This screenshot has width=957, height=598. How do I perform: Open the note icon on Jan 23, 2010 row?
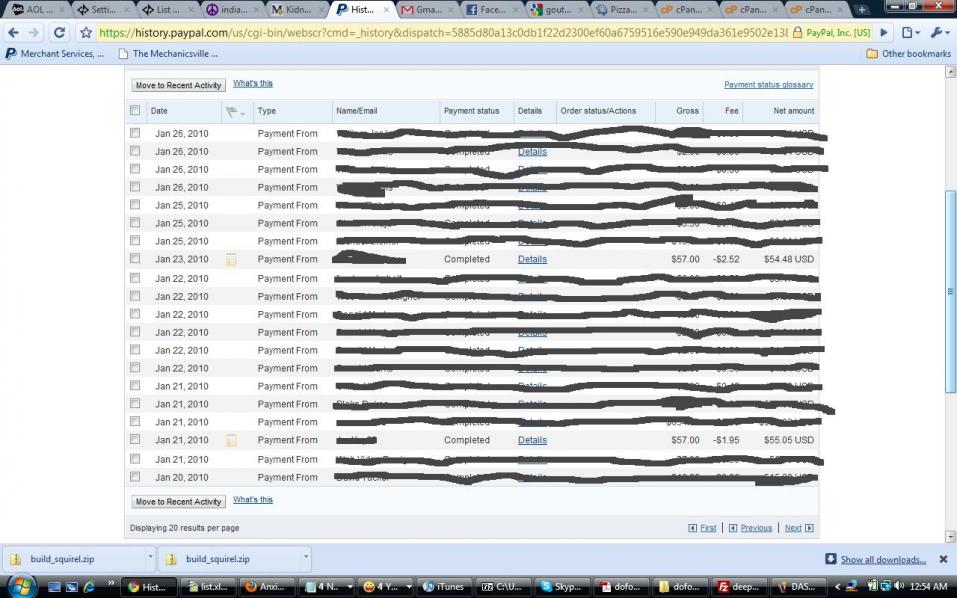231,259
